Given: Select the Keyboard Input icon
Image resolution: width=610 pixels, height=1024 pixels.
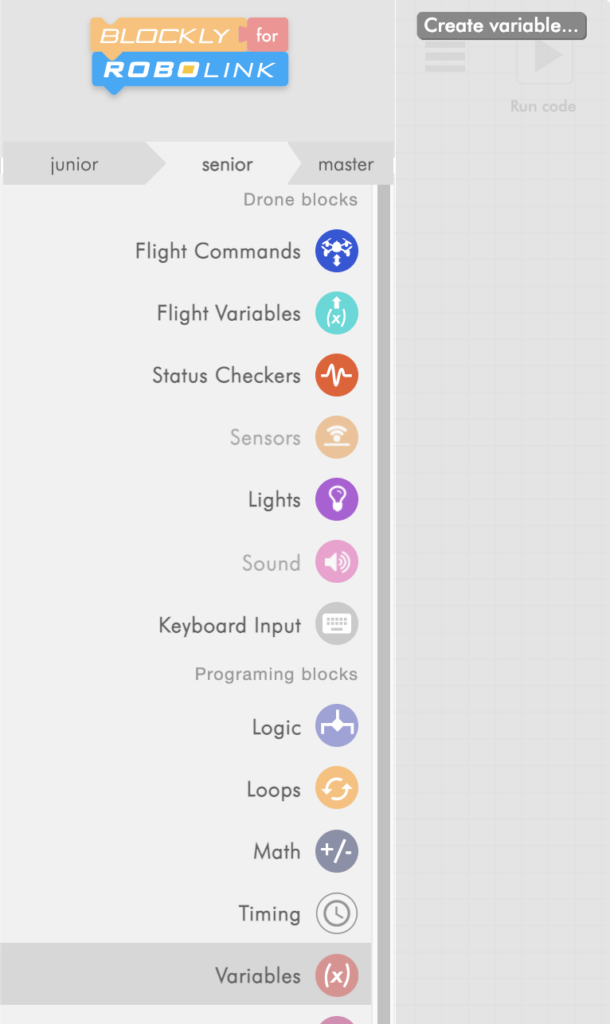Looking at the screenshot, I should pyautogui.click(x=337, y=625).
